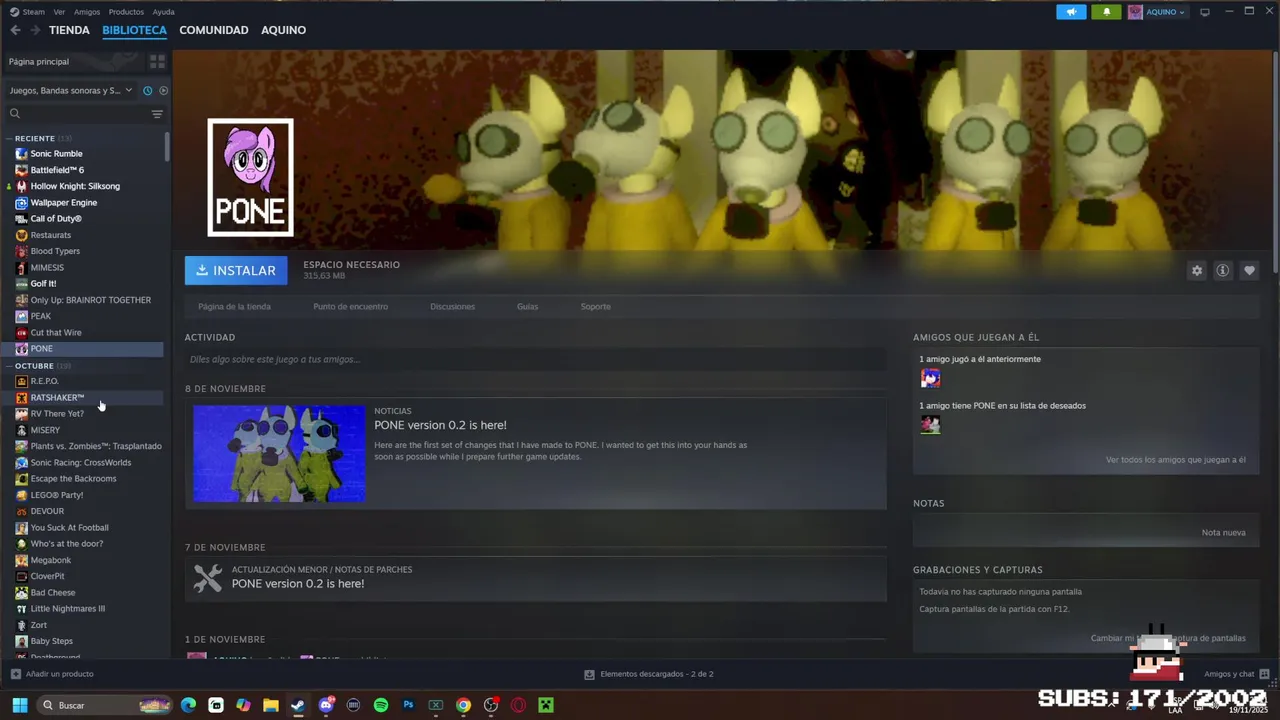Click the blue INSTALAR button

pos(236,270)
